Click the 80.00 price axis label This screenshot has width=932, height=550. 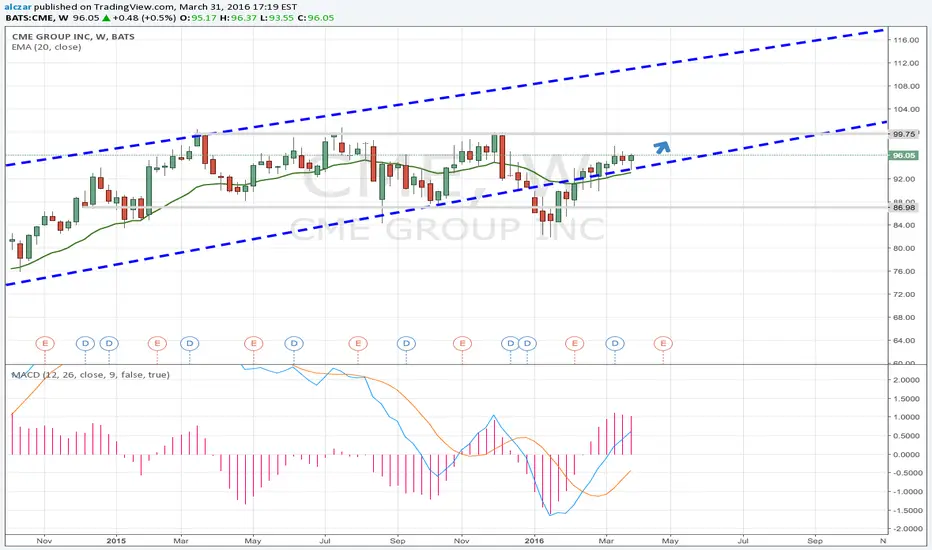[x=906, y=248]
